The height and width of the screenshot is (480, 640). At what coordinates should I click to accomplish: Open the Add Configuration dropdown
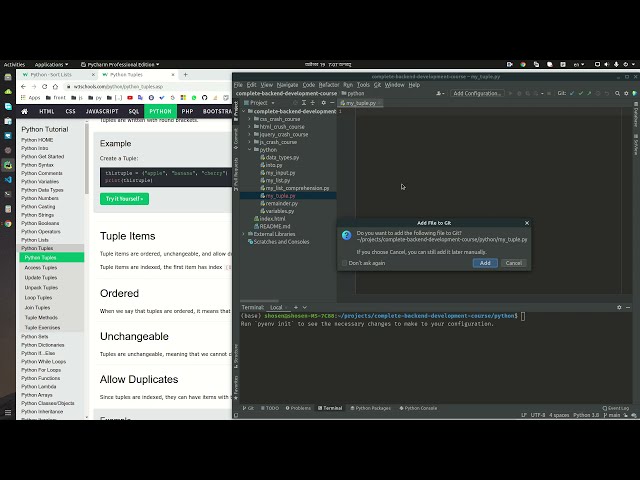click(477, 93)
